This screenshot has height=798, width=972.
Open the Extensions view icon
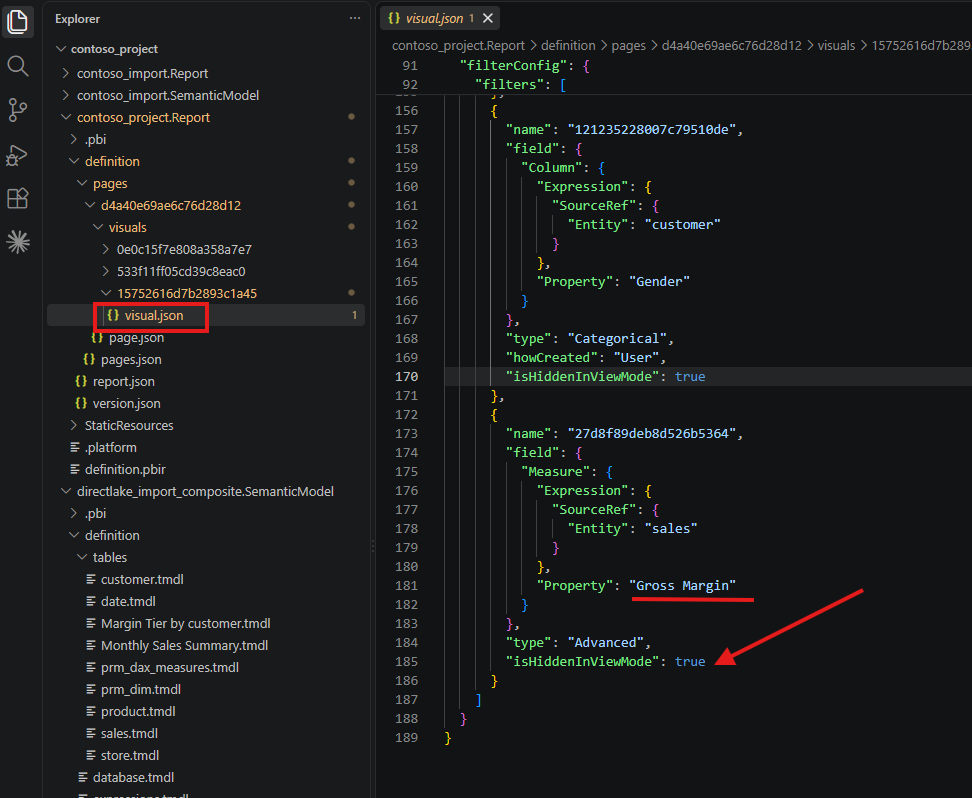[x=17, y=198]
